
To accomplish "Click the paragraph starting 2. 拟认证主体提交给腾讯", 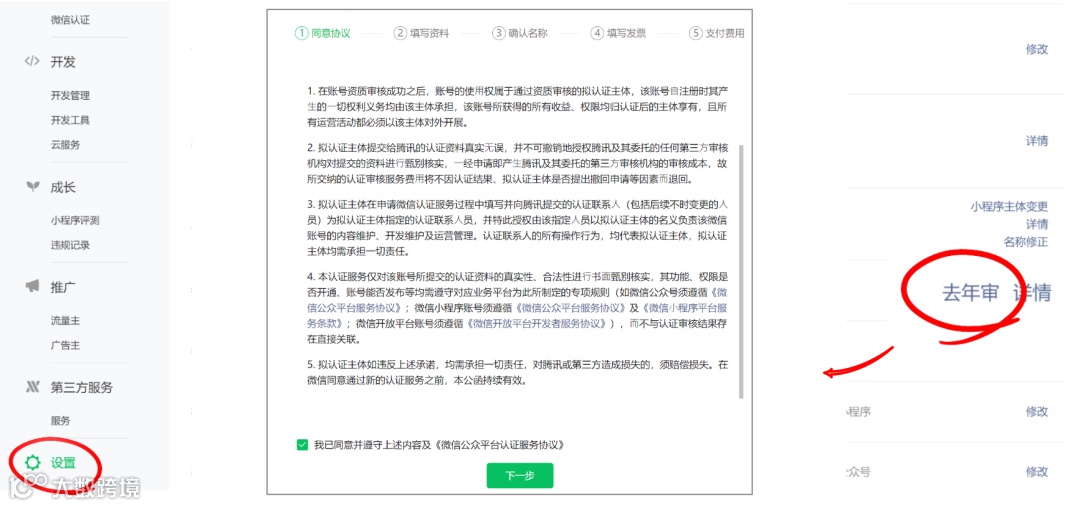I will point(517,163).
